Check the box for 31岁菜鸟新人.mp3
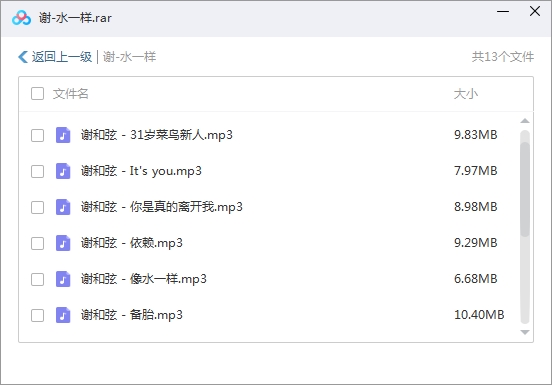 click(x=37, y=135)
